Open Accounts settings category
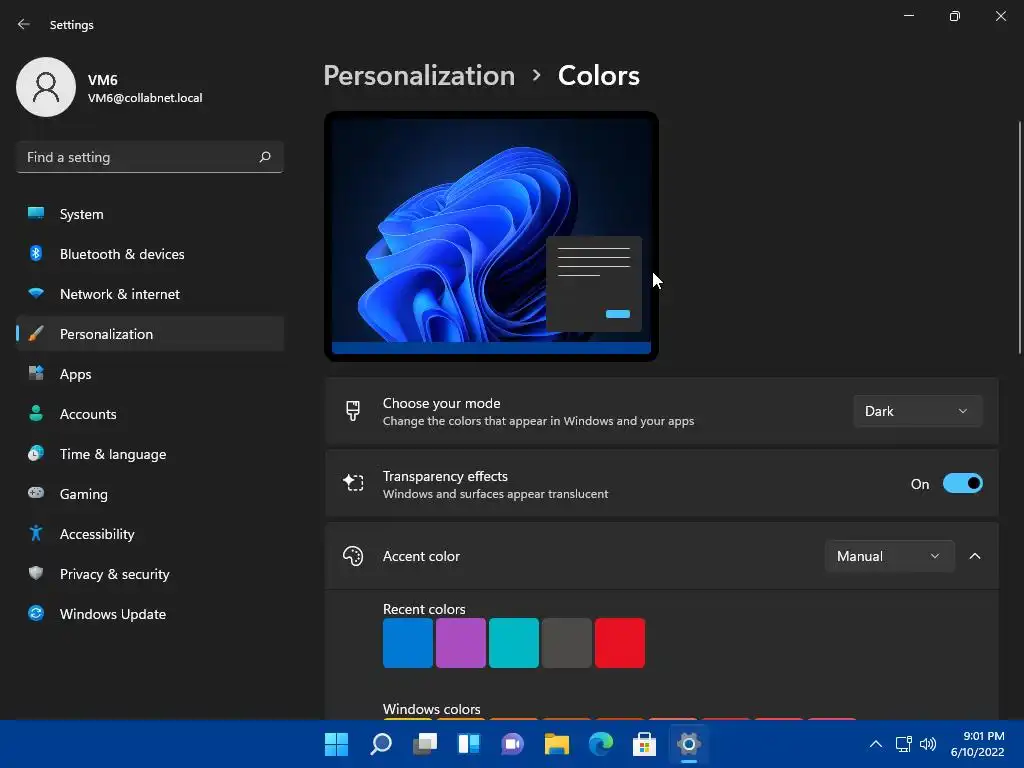 pos(150,414)
